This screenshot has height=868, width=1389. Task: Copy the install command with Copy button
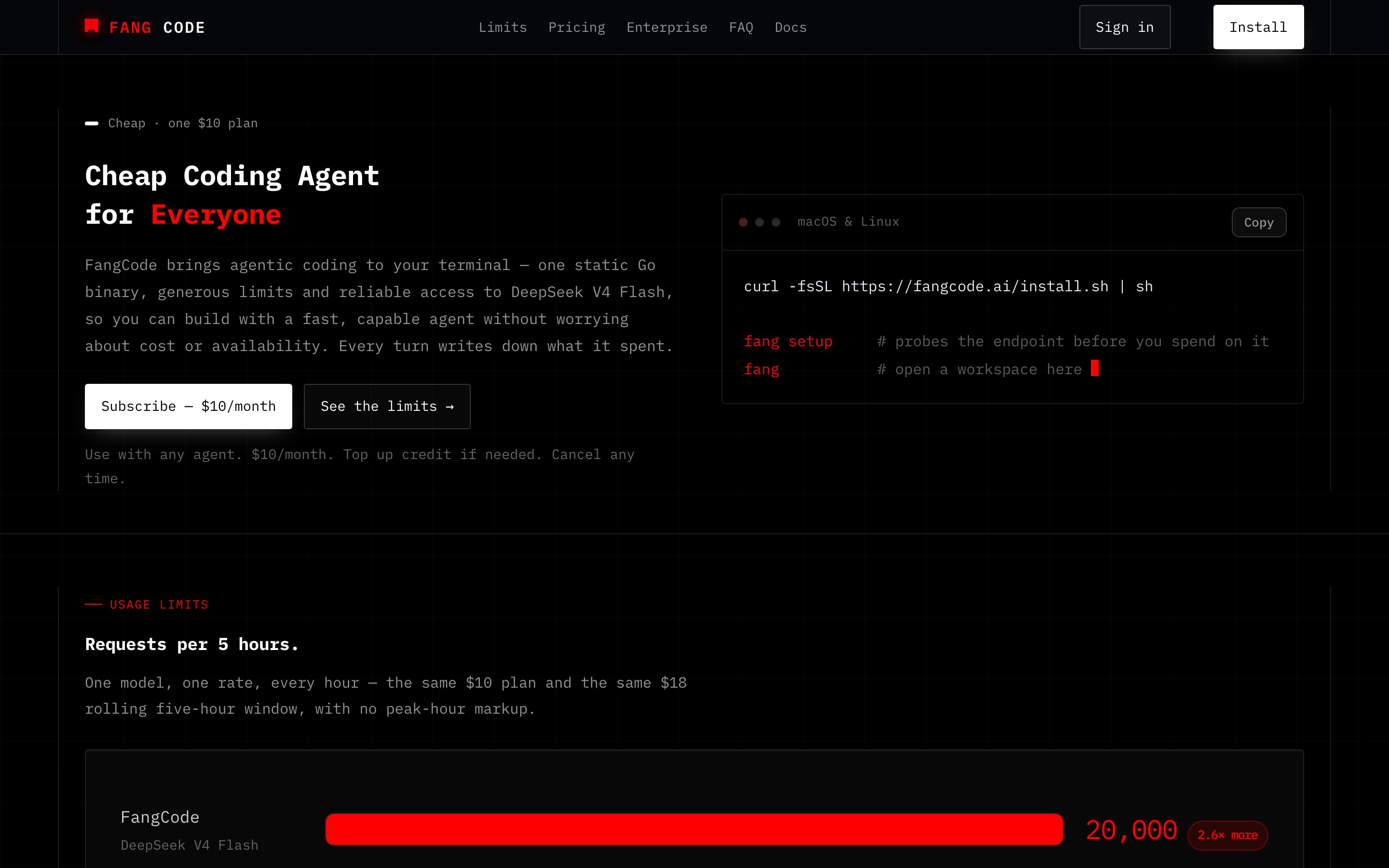[x=1259, y=222]
